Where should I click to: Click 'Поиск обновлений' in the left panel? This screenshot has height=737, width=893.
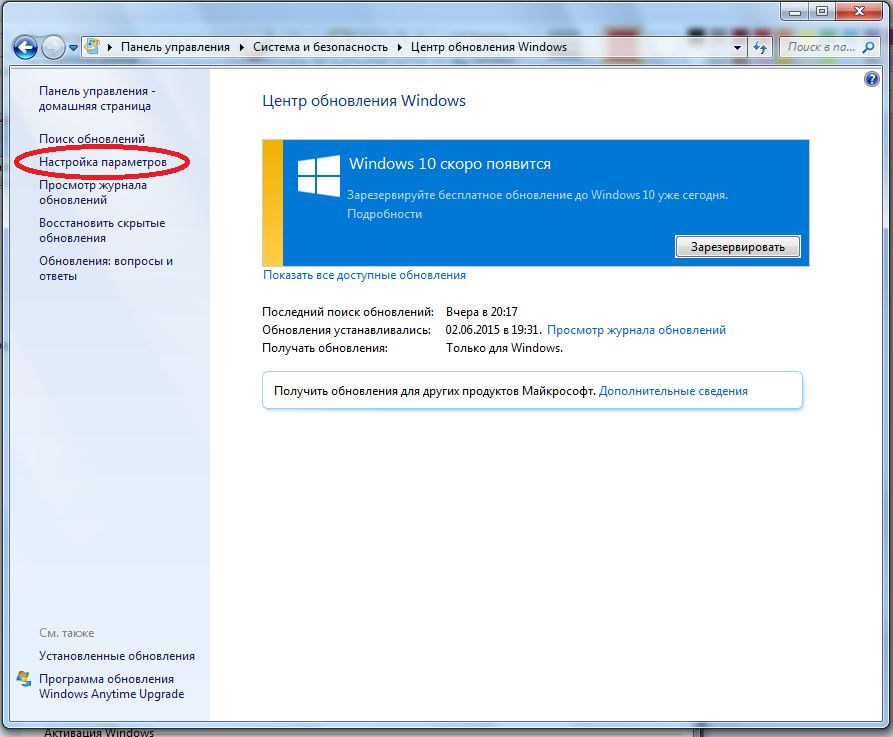click(92, 139)
